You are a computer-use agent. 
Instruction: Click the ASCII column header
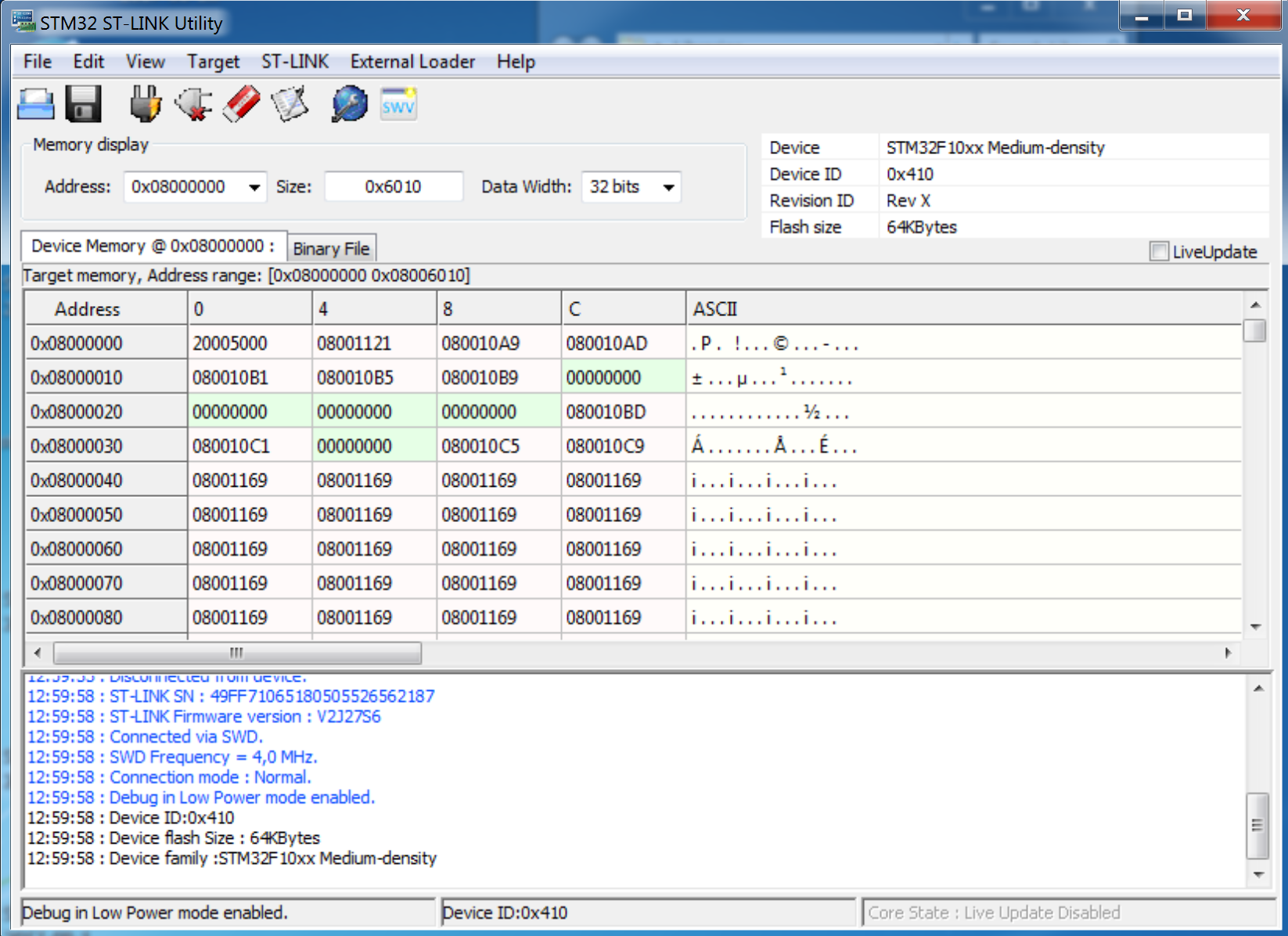tap(964, 309)
